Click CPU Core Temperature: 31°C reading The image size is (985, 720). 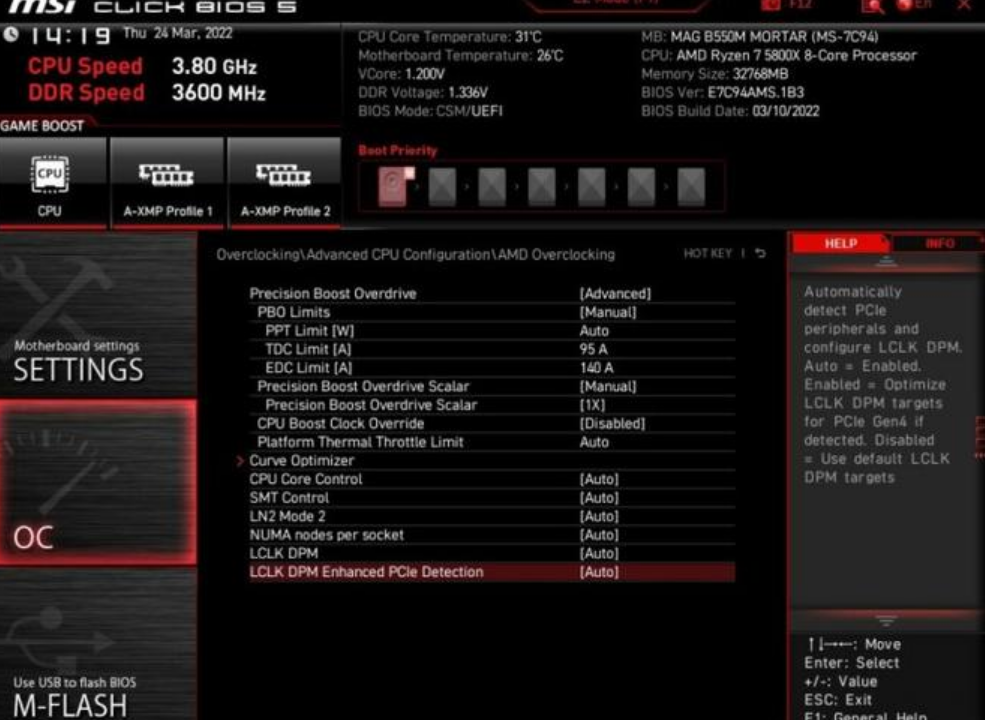(450, 37)
